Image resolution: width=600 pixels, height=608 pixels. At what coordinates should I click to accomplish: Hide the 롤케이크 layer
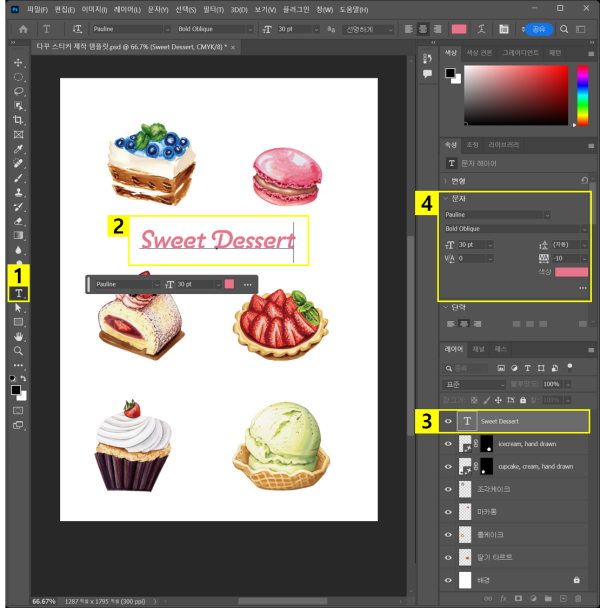click(448, 535)
